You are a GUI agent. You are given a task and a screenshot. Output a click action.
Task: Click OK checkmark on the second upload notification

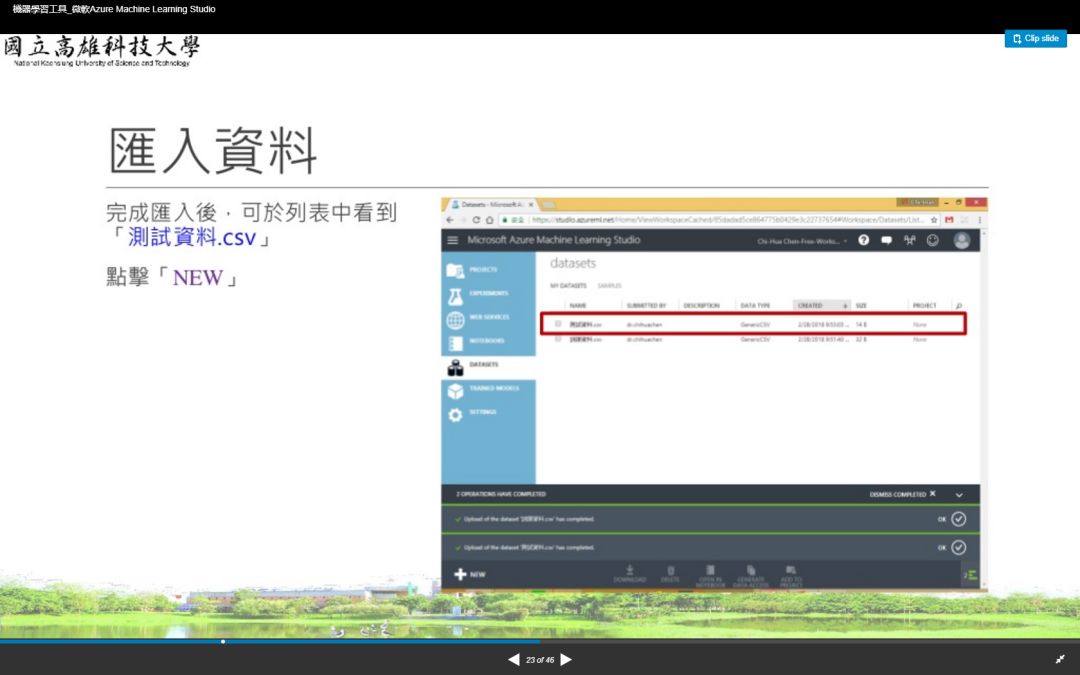pyautogui.click(x=958, y=547)
